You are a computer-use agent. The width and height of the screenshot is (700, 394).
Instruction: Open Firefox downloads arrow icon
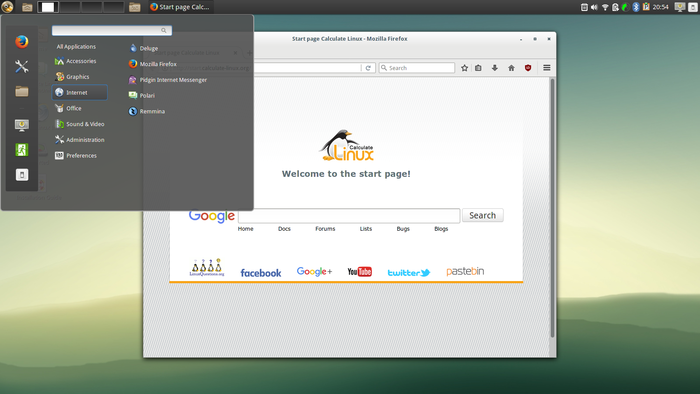(x=495, y=68)
